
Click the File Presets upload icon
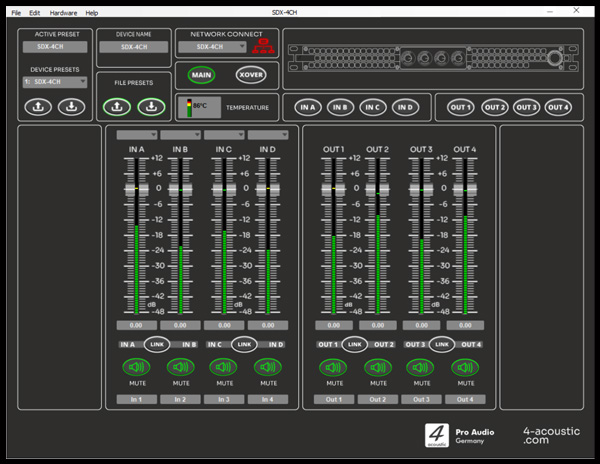(x=117, y=106)
